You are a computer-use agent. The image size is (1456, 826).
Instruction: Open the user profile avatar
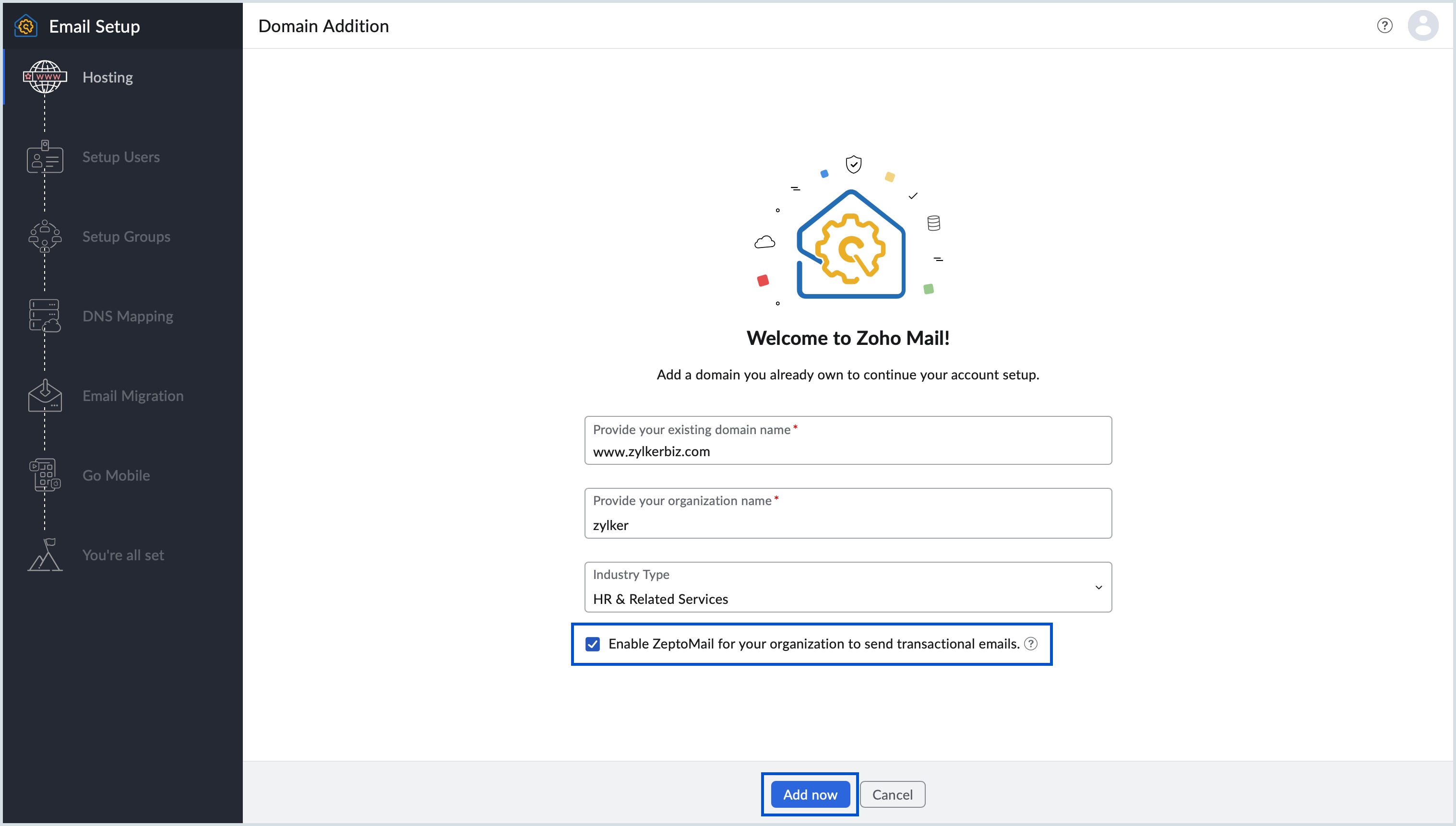point(1423,25)
